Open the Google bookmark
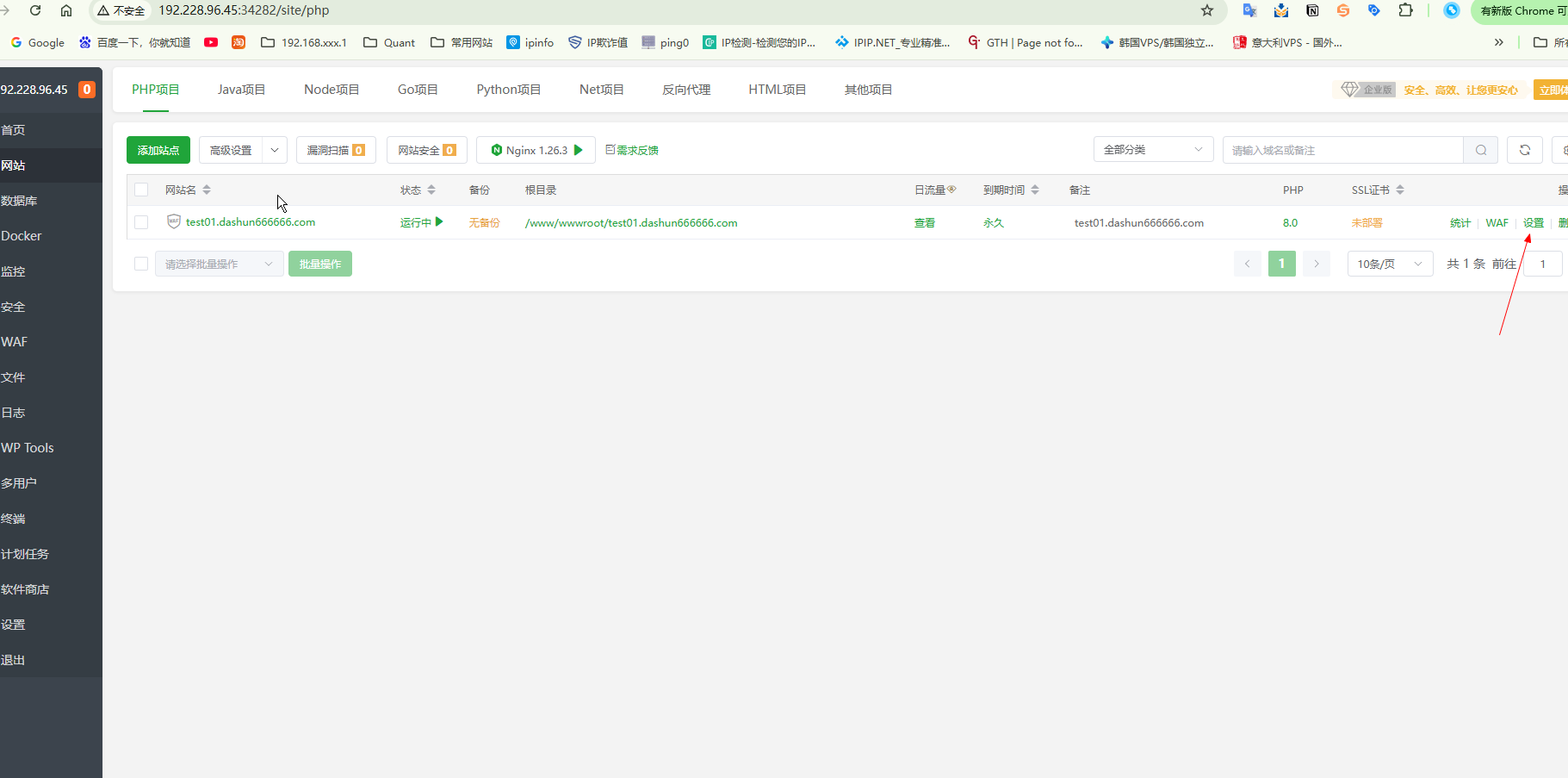This screenshot has width=1568, height=778. tap(38, 42)
